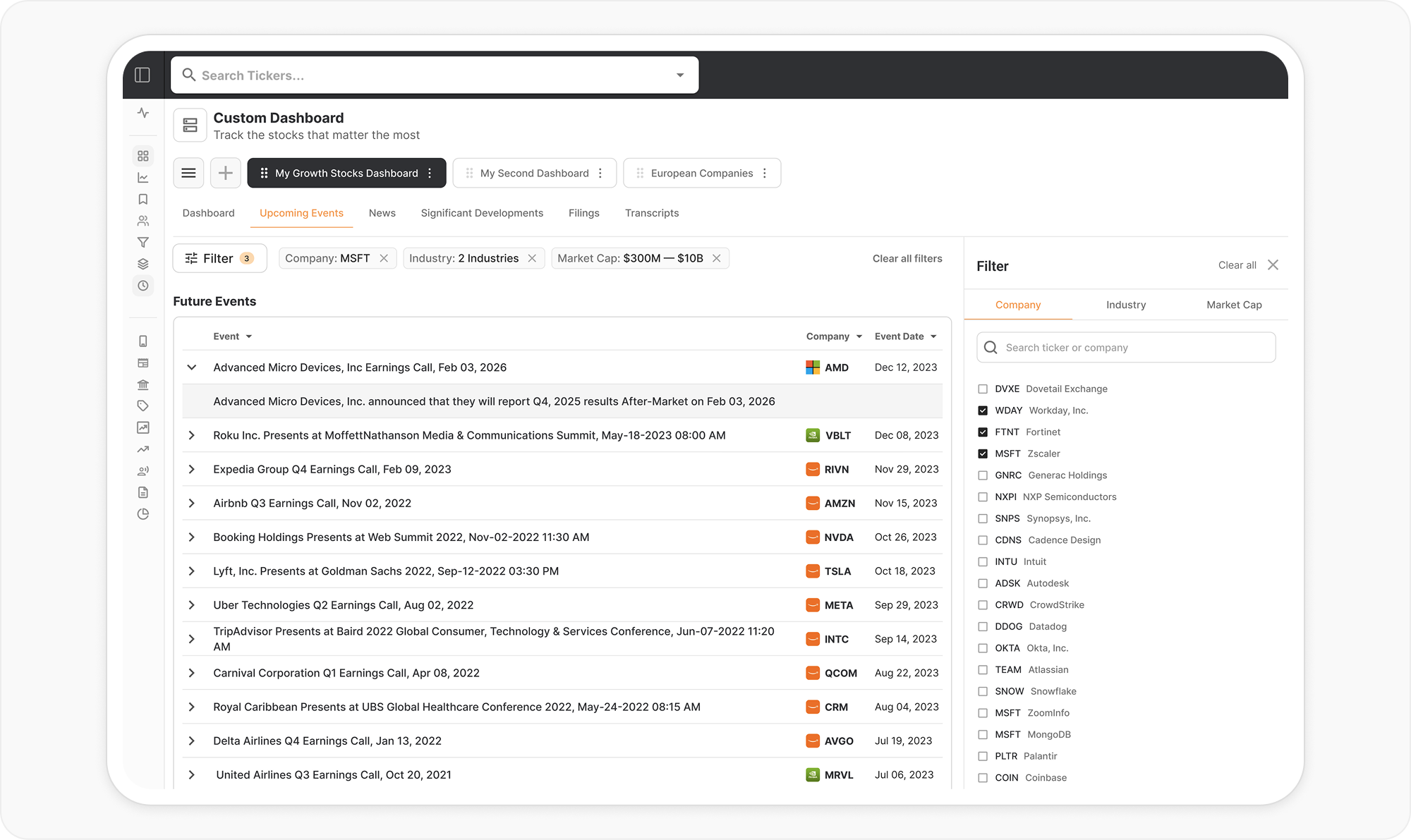The width and height of the screenshot is (1411, 840).
Task: Check the PLTR Palantir checkbox
Action: point(983,756)
